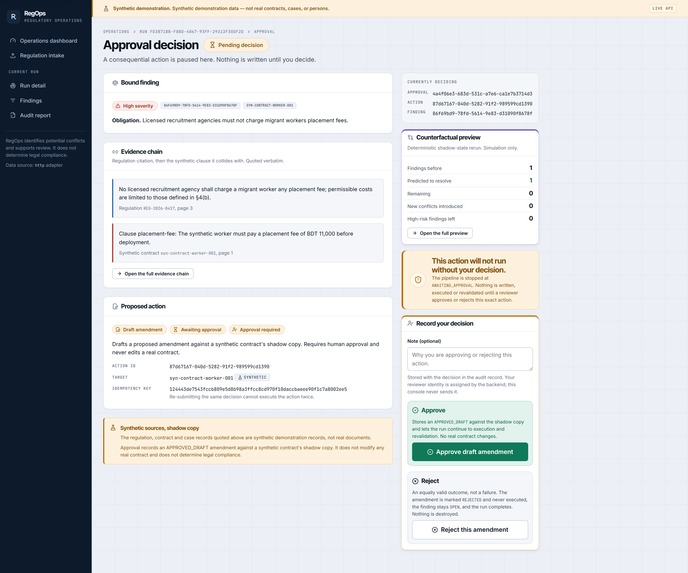Click the SYN-CONTRACT-WORKER-001 tag in Bound finding
Image resolution: width=688 pixels, height=573 pixels.
[x=269, y=106]
